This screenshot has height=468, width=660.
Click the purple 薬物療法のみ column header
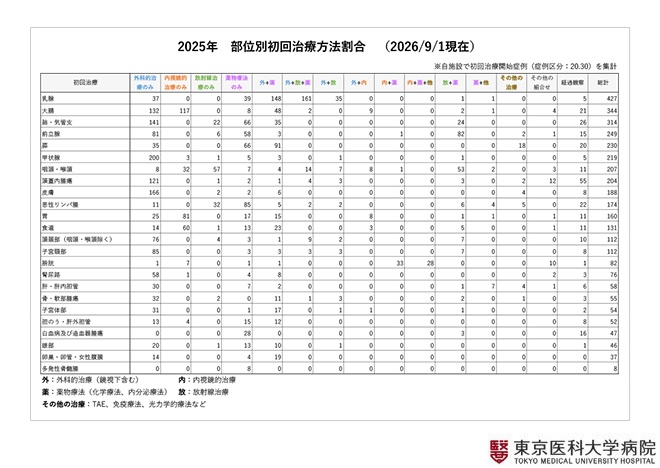pyautogui.click(x=237, y=82)
